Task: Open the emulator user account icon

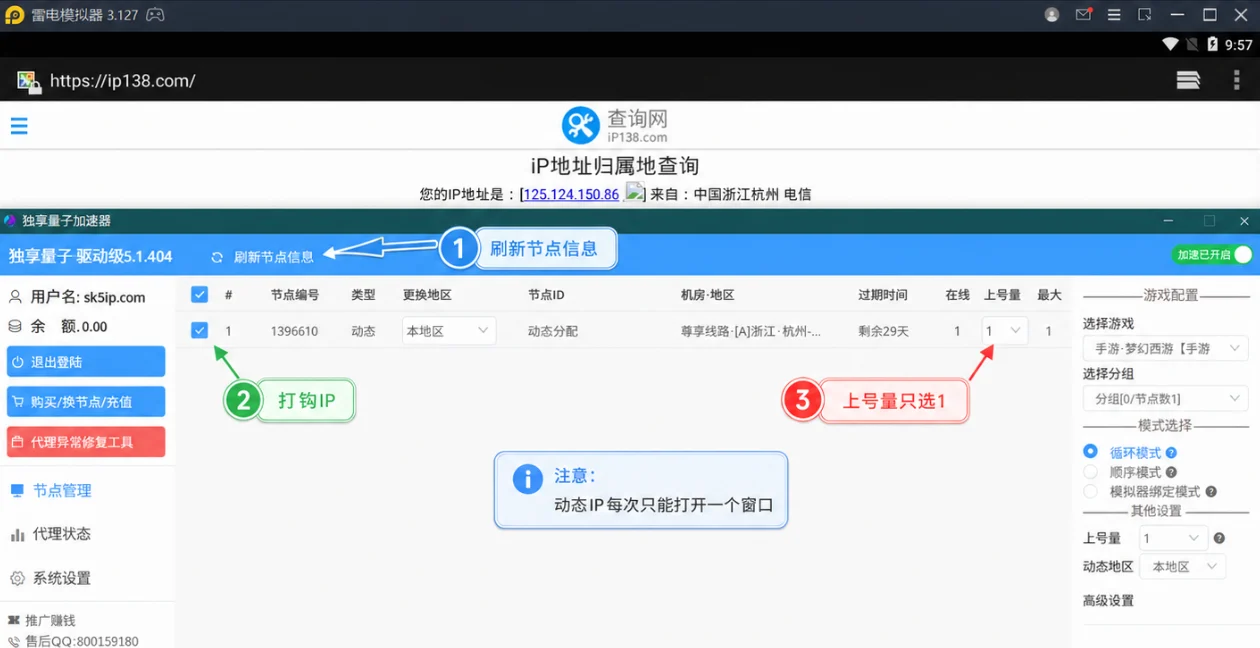Action: [1051, 15]
